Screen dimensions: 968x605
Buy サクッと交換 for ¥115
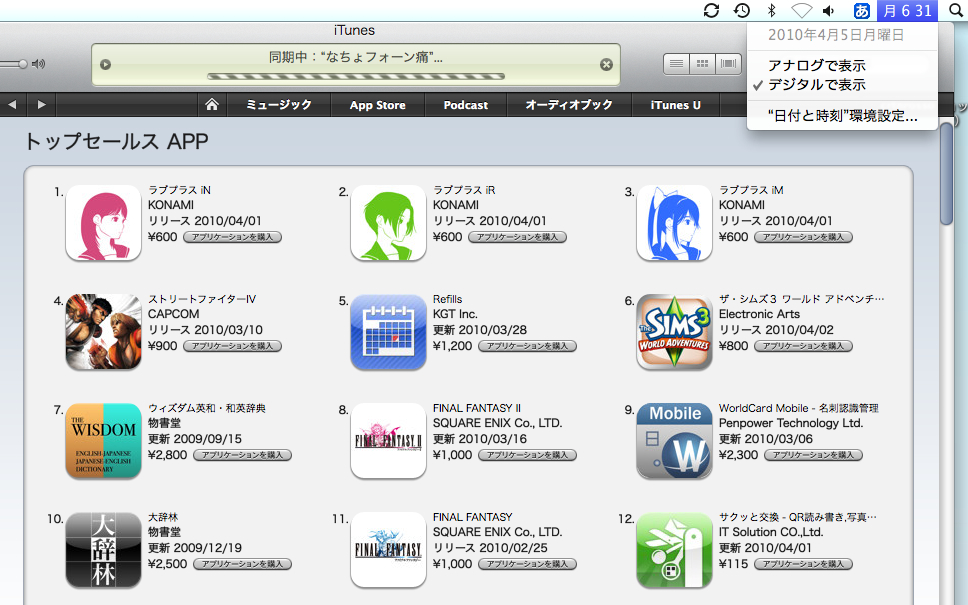pos(803,564)
